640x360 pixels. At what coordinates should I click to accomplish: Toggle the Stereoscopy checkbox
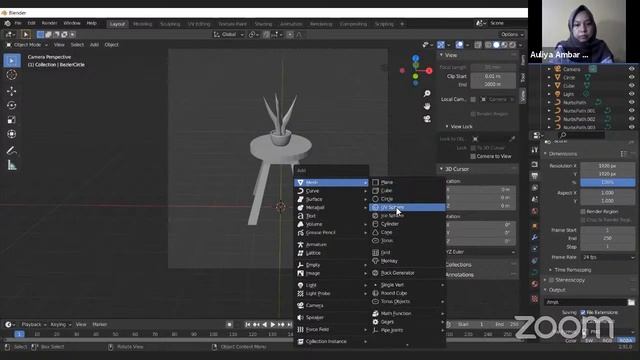551,280
